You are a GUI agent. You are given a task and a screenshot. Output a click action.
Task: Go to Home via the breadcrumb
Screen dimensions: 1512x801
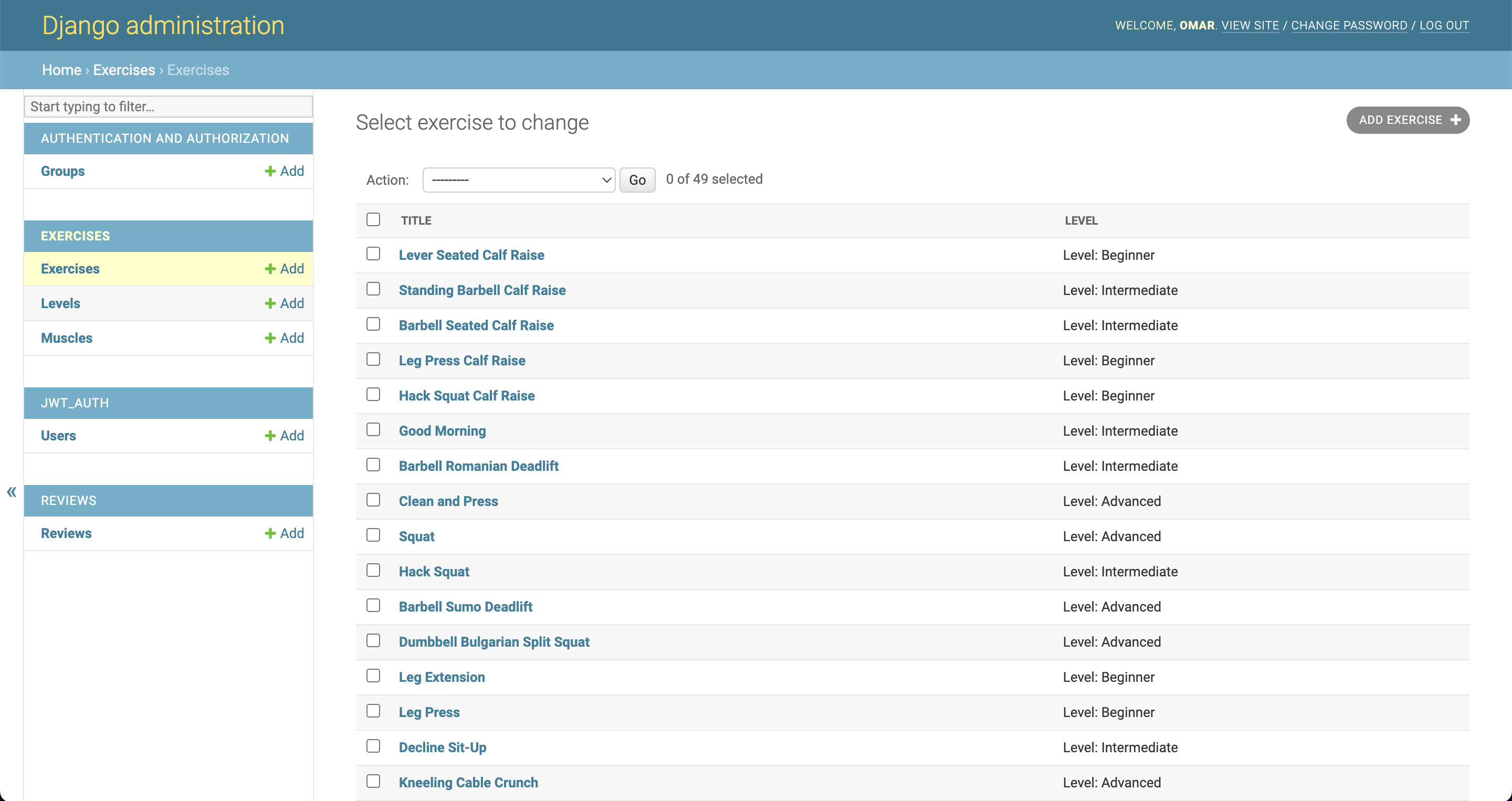pyautogui.click(x=61, y=70)
